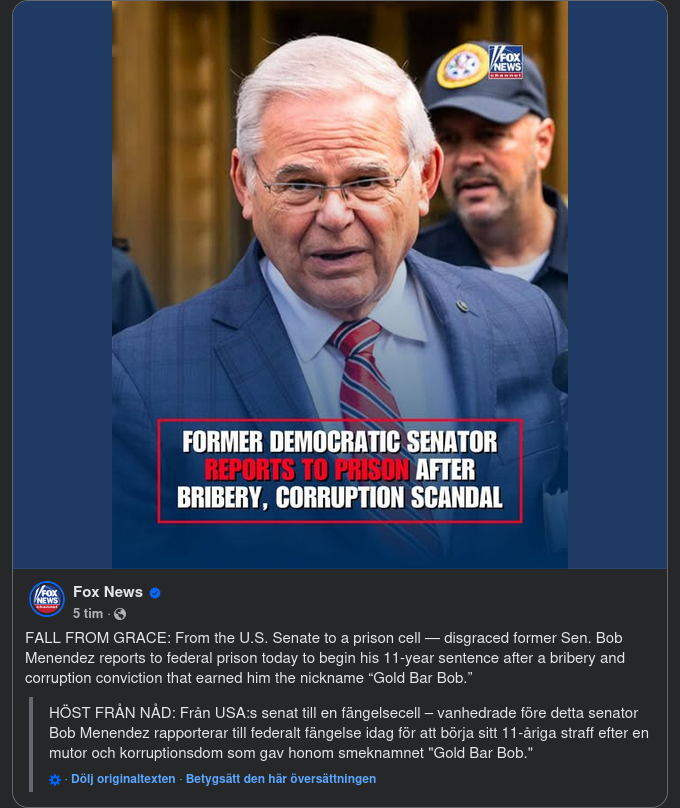Click the English "FALL FROM GRACE" post text

tap(325, 658)
